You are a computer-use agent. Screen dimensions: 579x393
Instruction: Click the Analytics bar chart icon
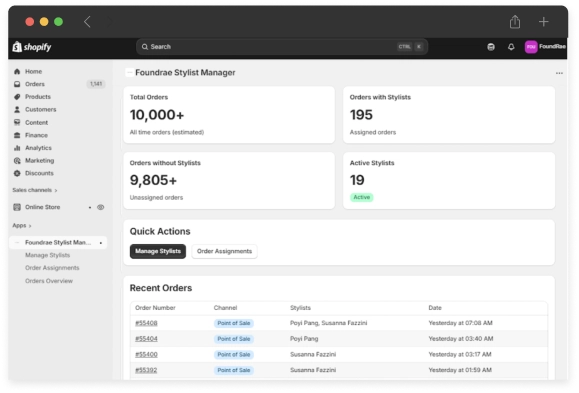[x=17, y=148]
